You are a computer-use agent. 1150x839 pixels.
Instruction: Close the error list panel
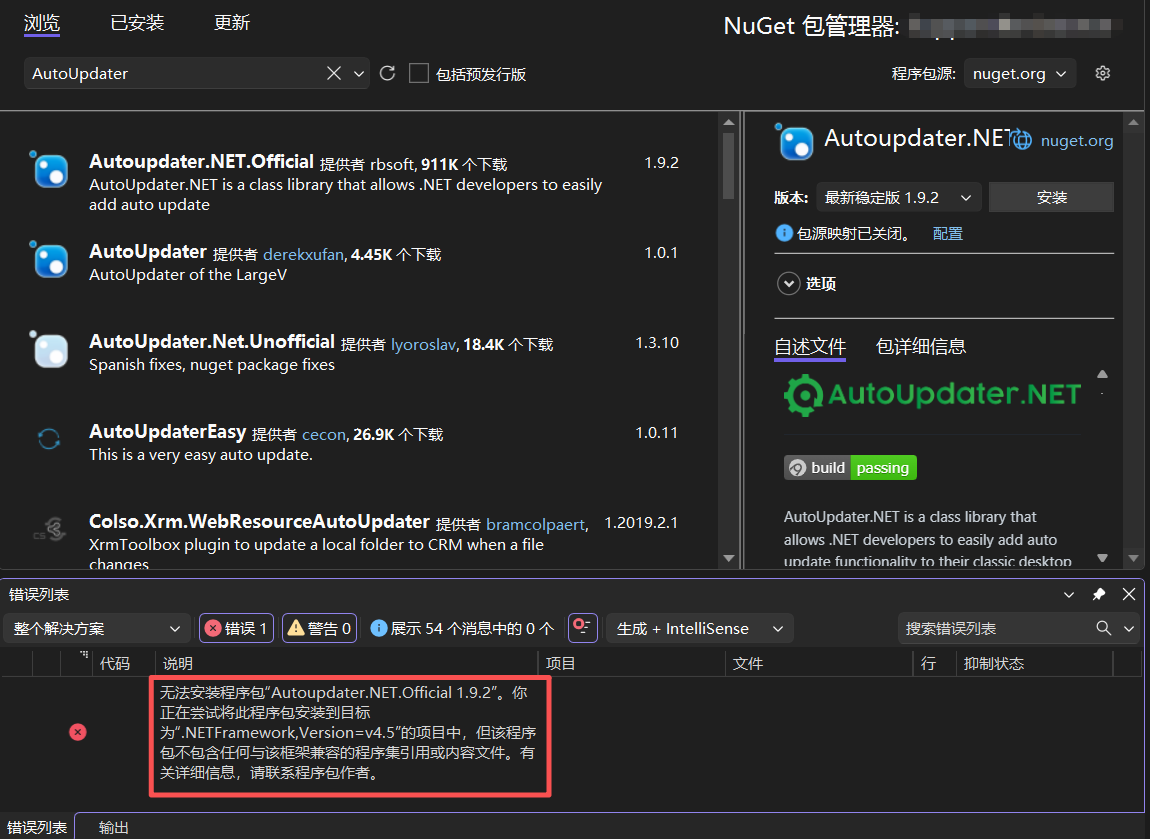click(1129, 594)
